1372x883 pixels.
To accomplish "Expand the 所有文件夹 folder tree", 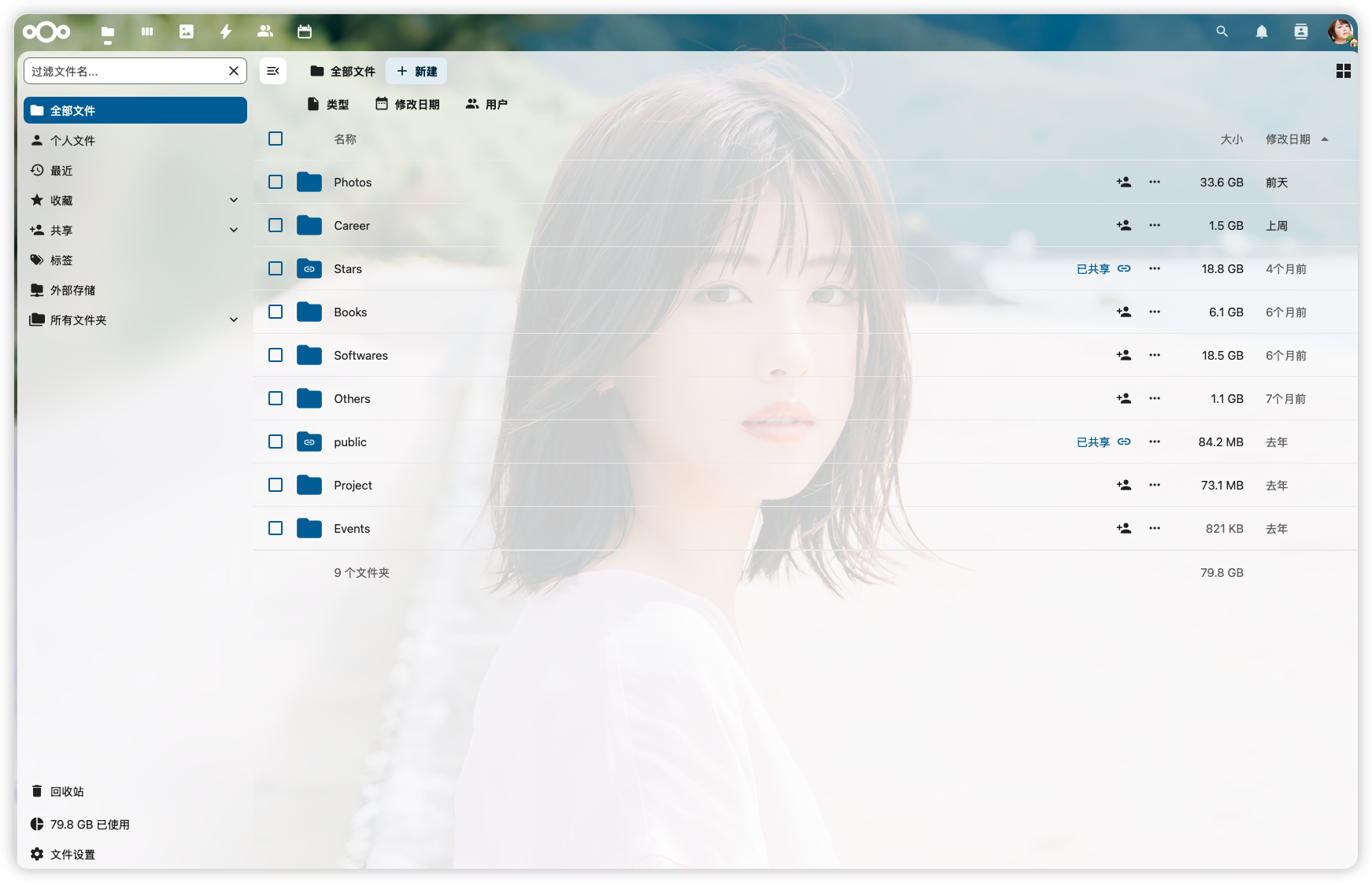I will tap(234, 320).
